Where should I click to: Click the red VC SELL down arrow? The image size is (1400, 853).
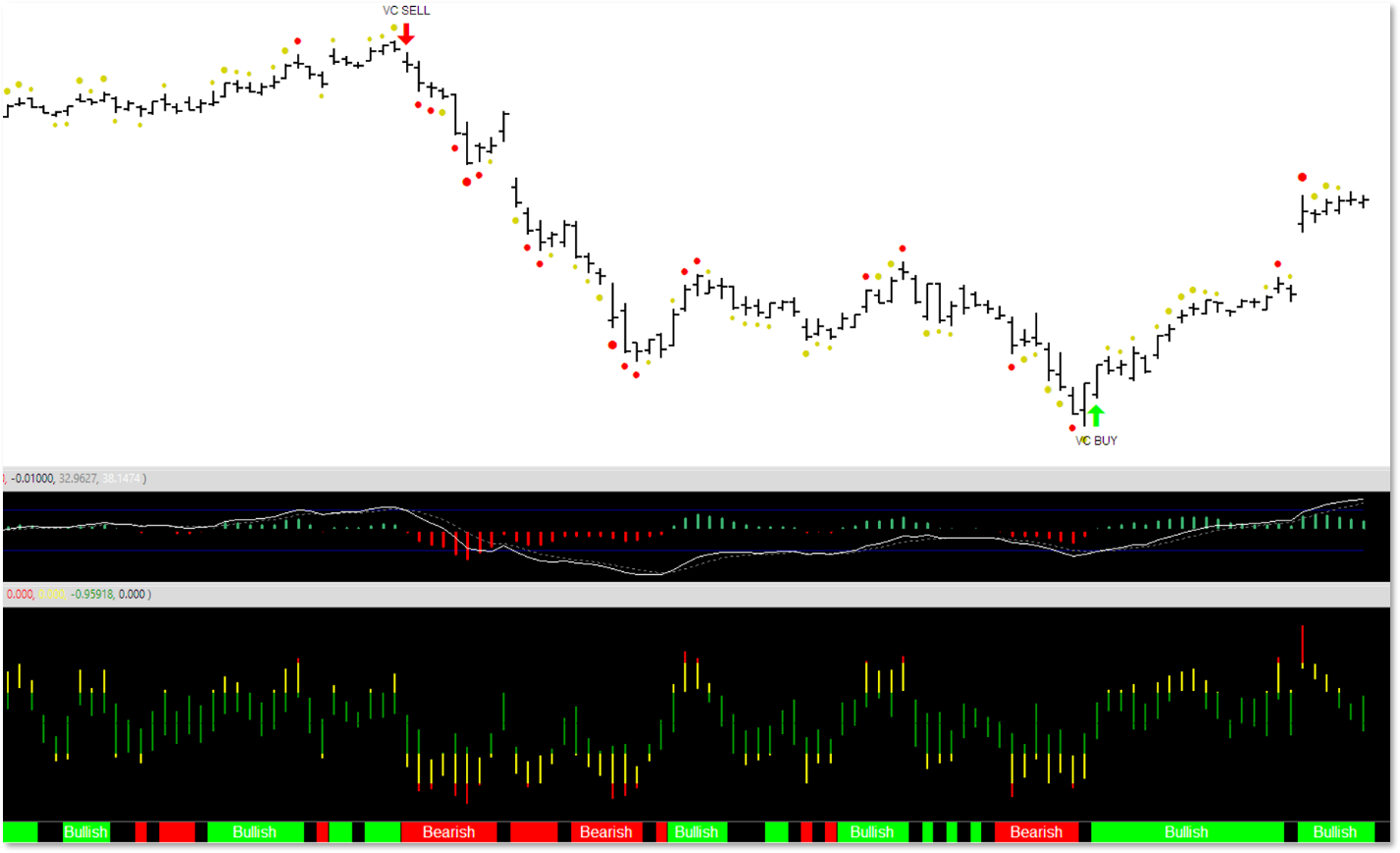(406, 33)
